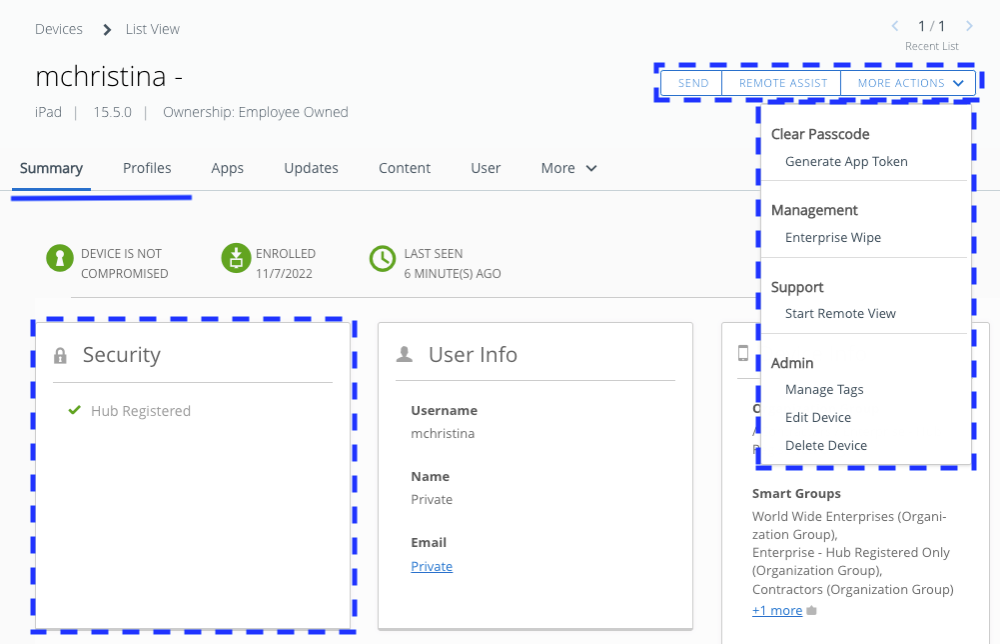
Task: Click +1 more under Smart Groups
Action: pyautogui.click(x=777, y=610)
